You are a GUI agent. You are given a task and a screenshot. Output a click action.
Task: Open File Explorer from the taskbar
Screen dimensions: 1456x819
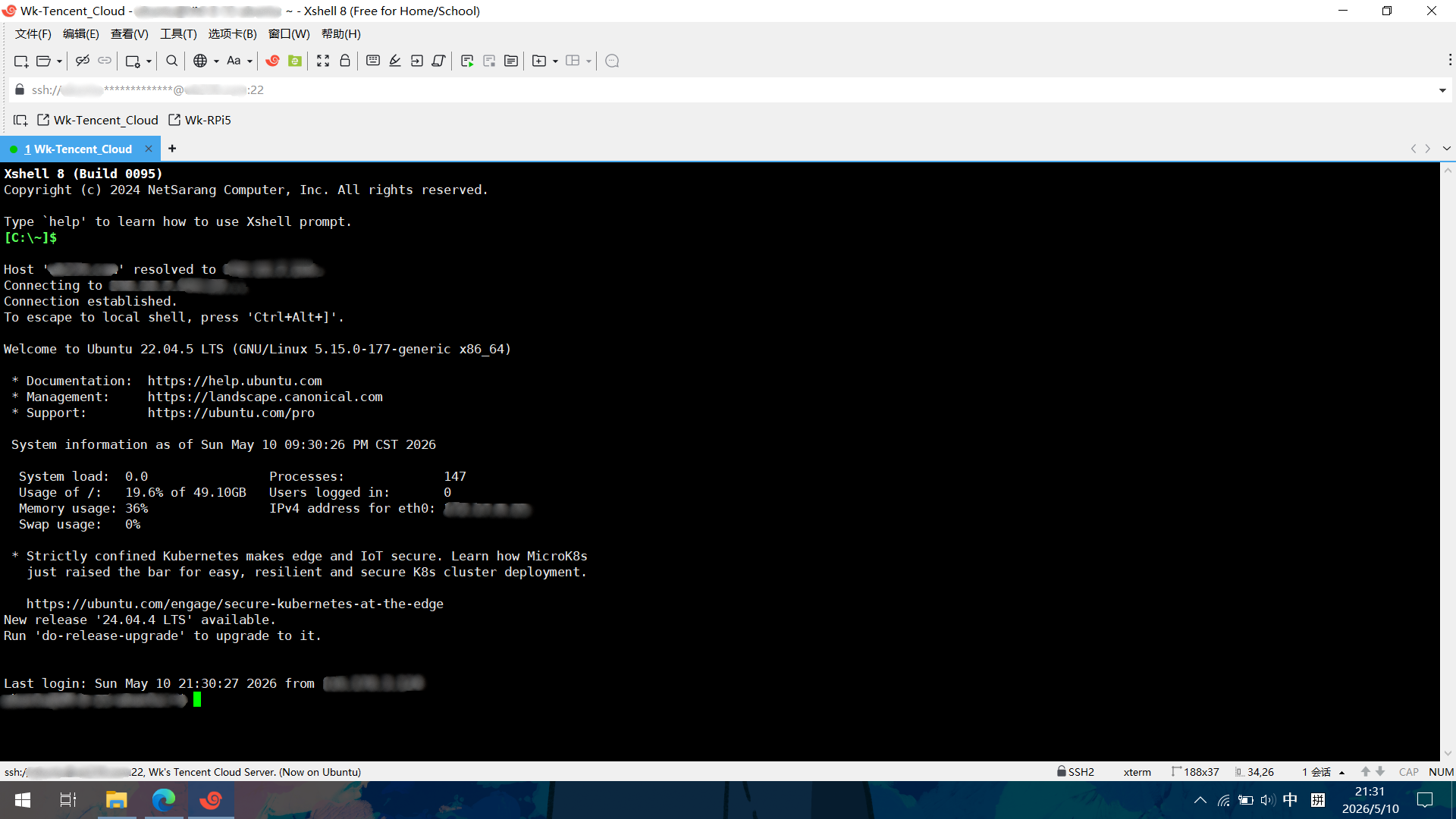point(116,800)
